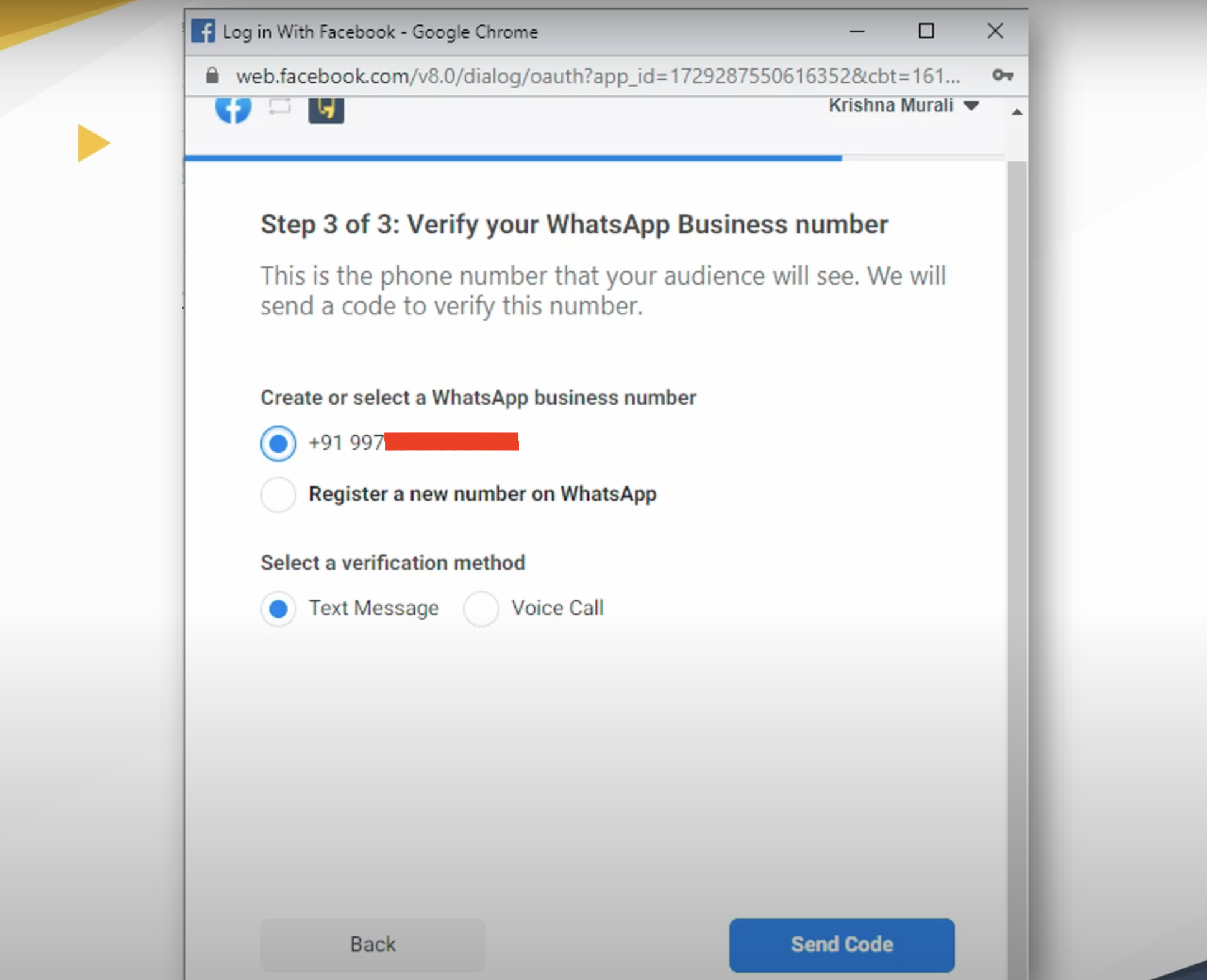Click the web.facebook.com URL address field
1207x980 pixels.
tap(598, 76)
